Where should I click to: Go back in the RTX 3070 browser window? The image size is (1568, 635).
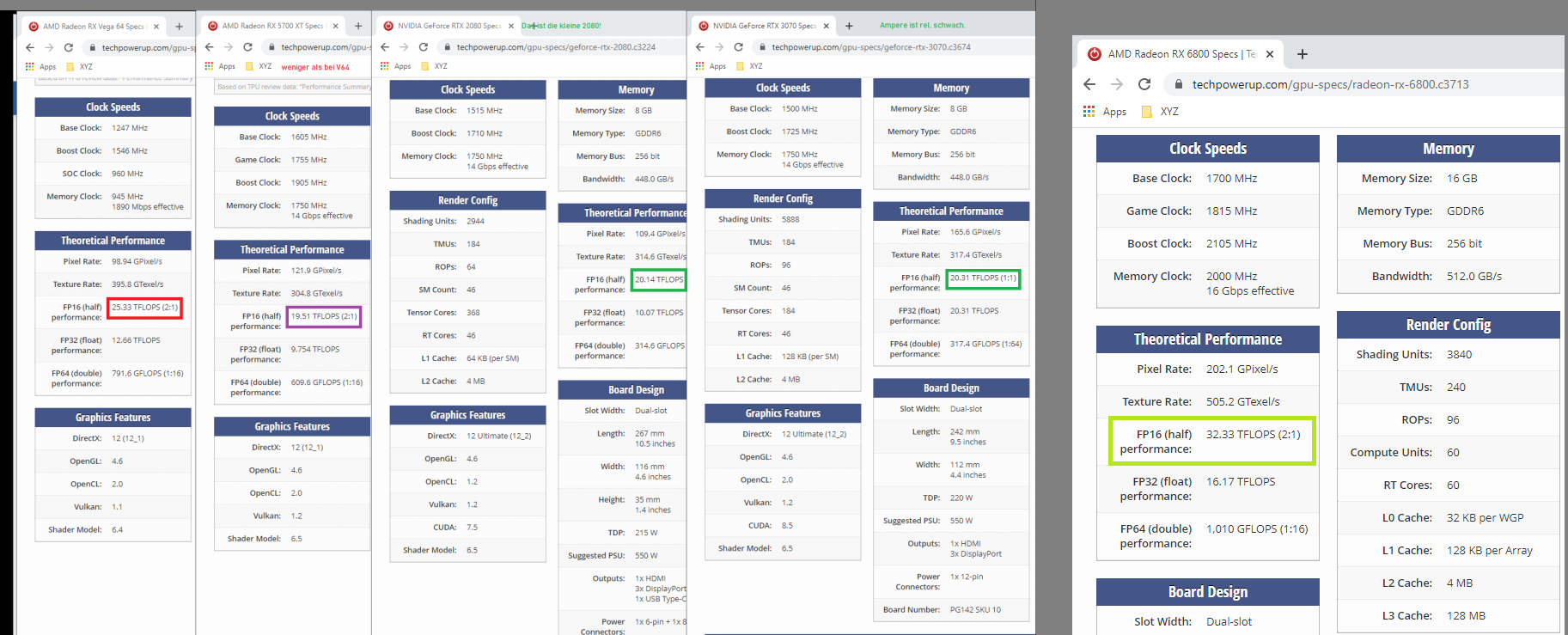(x=700, y=47)
